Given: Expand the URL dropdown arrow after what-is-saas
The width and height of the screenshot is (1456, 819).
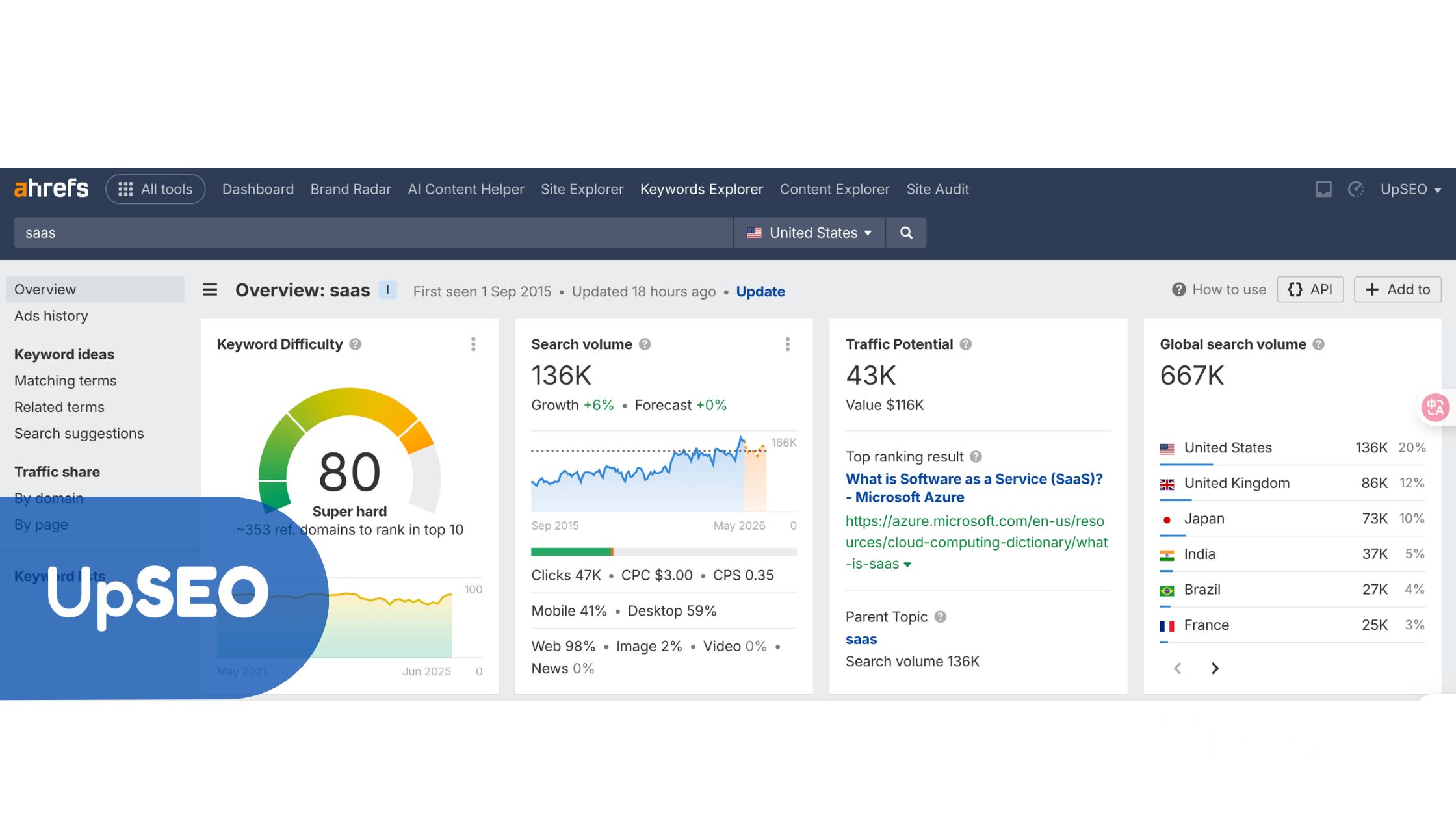Looking at the screenshot, I should pos(907,565).
